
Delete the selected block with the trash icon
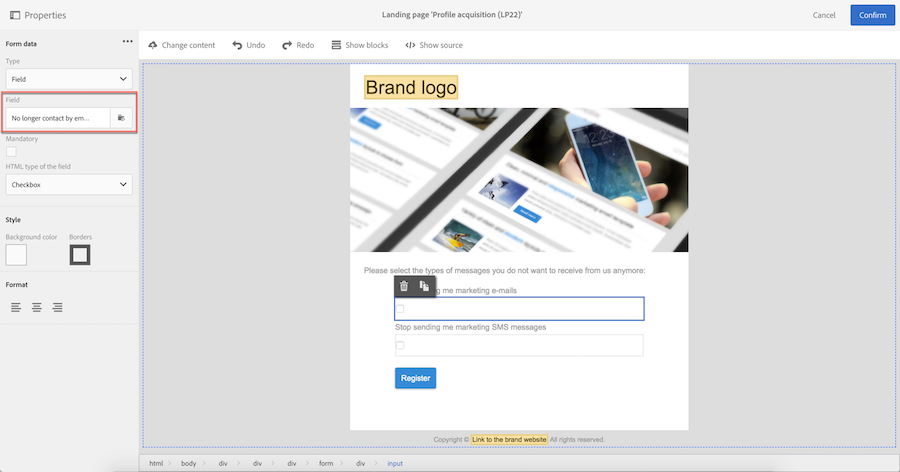(x=404, y=286)
